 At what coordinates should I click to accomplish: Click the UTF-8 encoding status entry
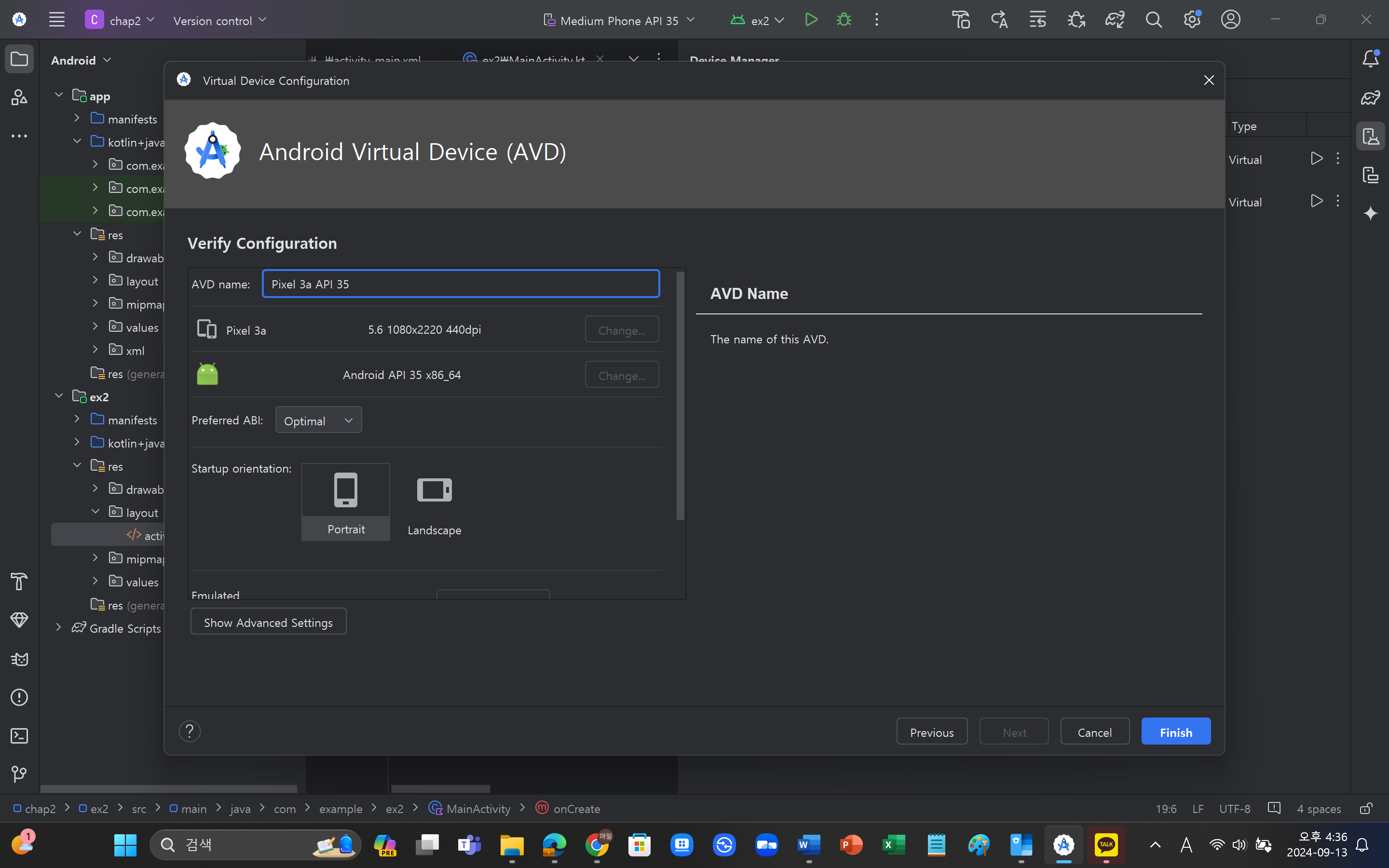(1235, 808)
